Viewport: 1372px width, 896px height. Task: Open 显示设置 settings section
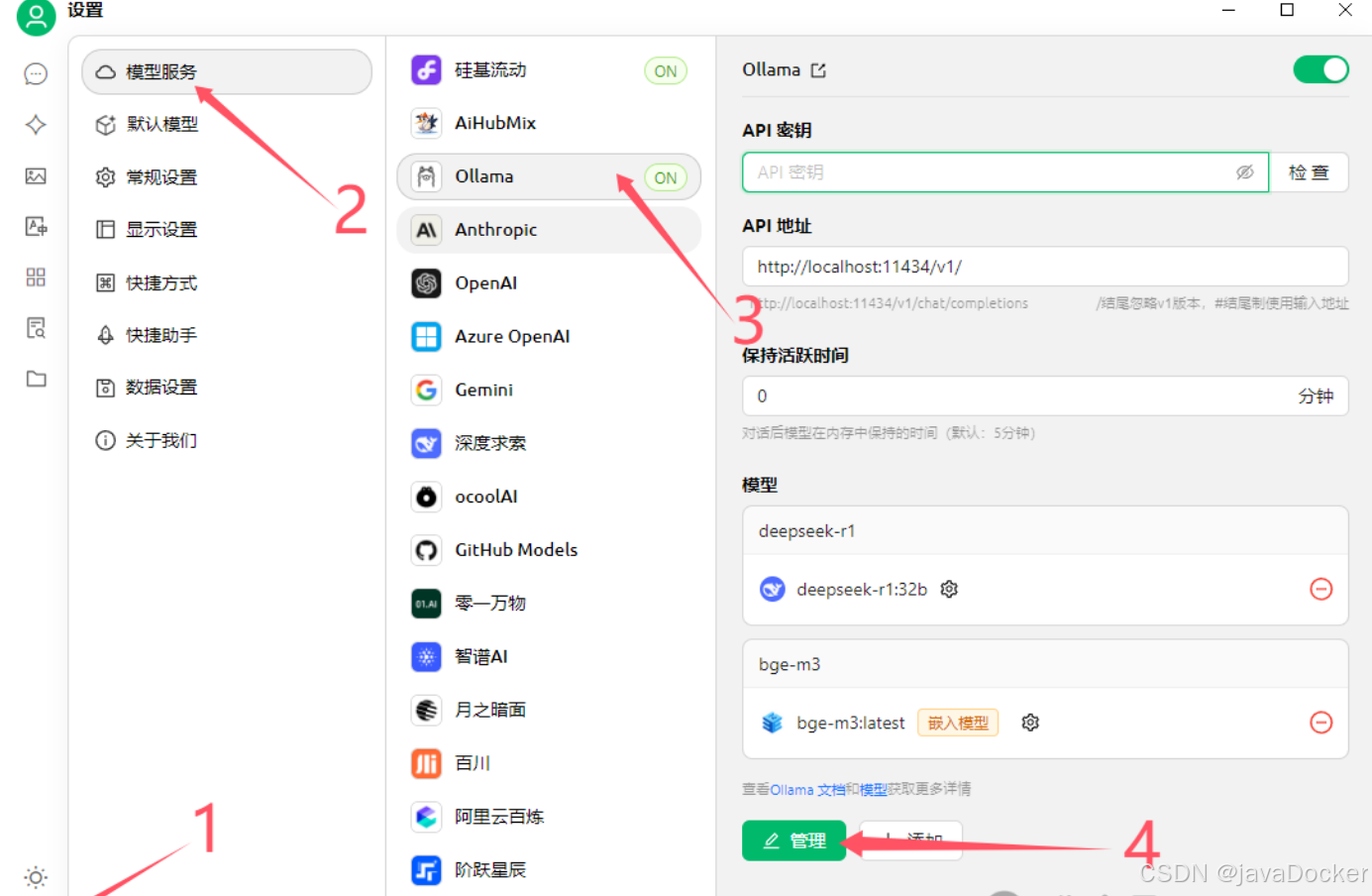227,230
